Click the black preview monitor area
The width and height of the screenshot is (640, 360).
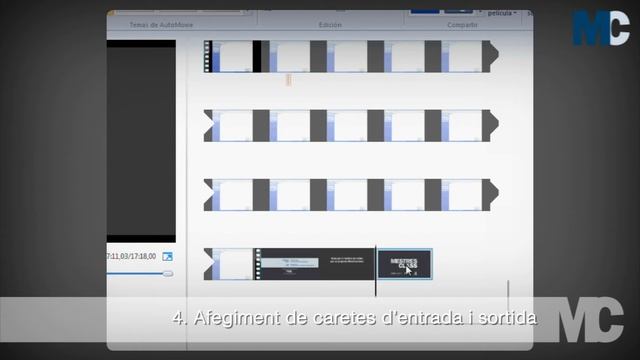pos(141,141)
